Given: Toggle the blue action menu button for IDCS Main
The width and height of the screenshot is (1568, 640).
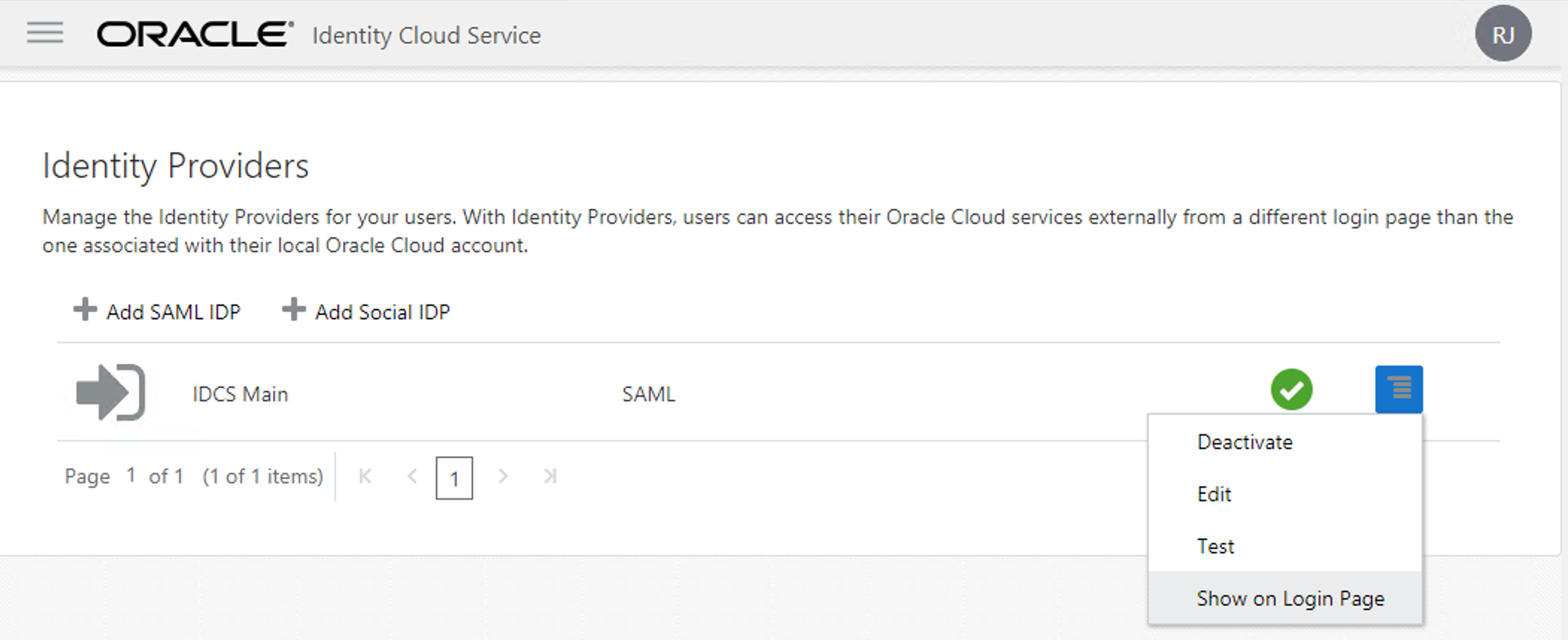Looking at the screenshot, I should 1399,389.
